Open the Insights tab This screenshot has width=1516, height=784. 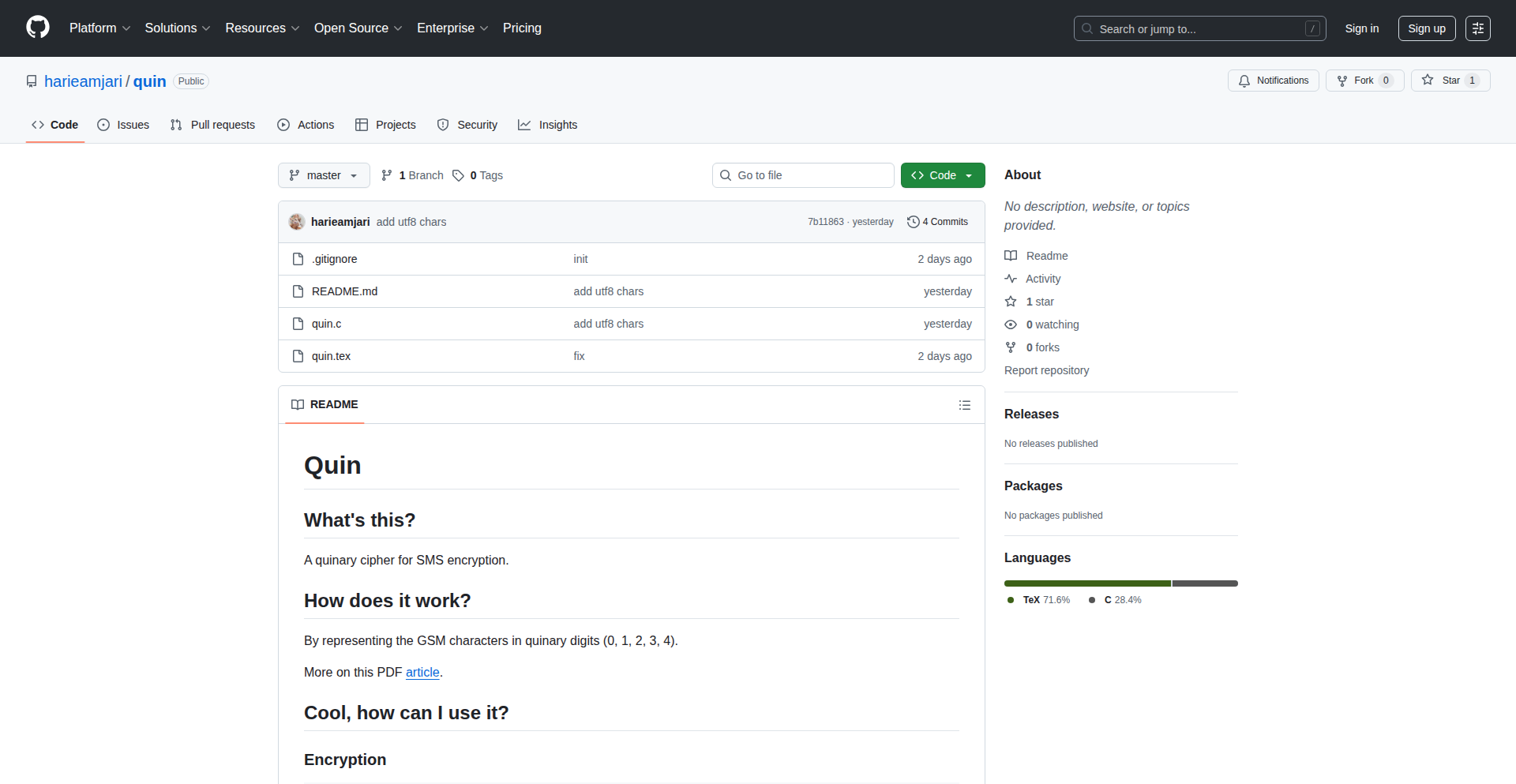click(x=547, y=125)
